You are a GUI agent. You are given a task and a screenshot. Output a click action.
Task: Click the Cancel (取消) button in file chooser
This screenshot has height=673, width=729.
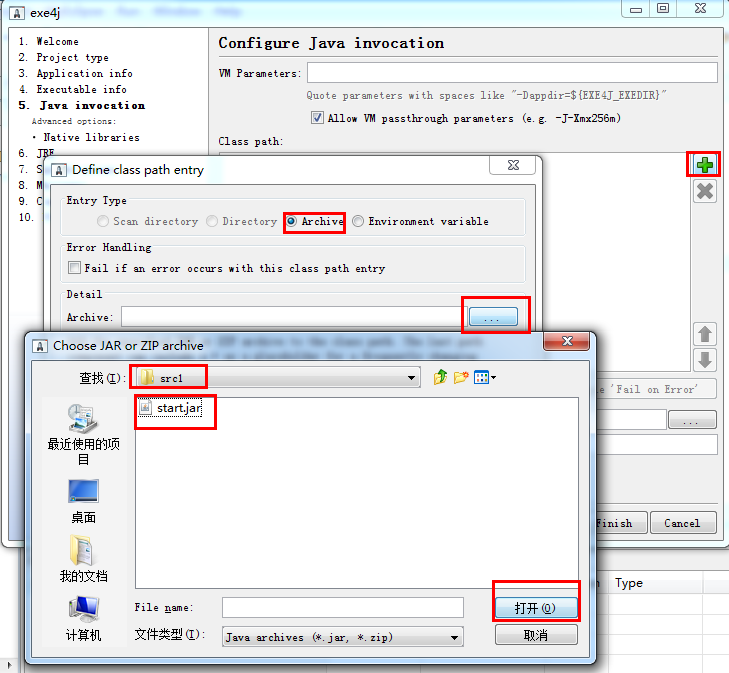pos(536,635)
